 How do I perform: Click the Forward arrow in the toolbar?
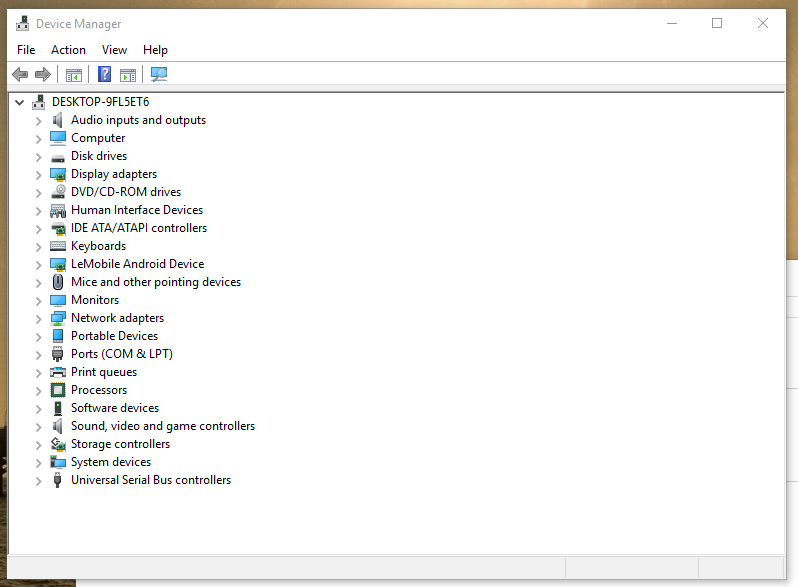tap(43, 75)
